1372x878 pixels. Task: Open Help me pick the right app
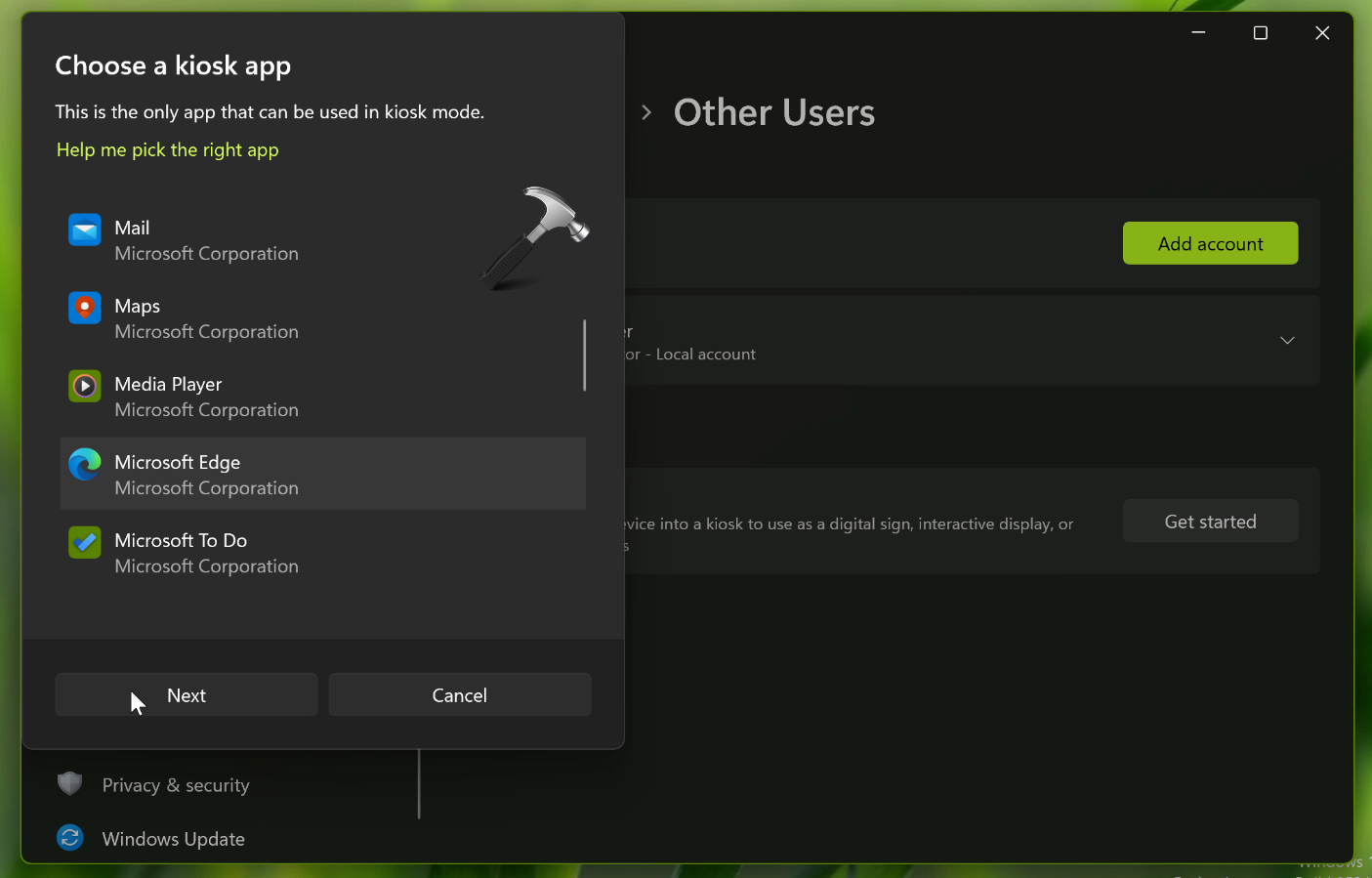click(x=168, y=149)
